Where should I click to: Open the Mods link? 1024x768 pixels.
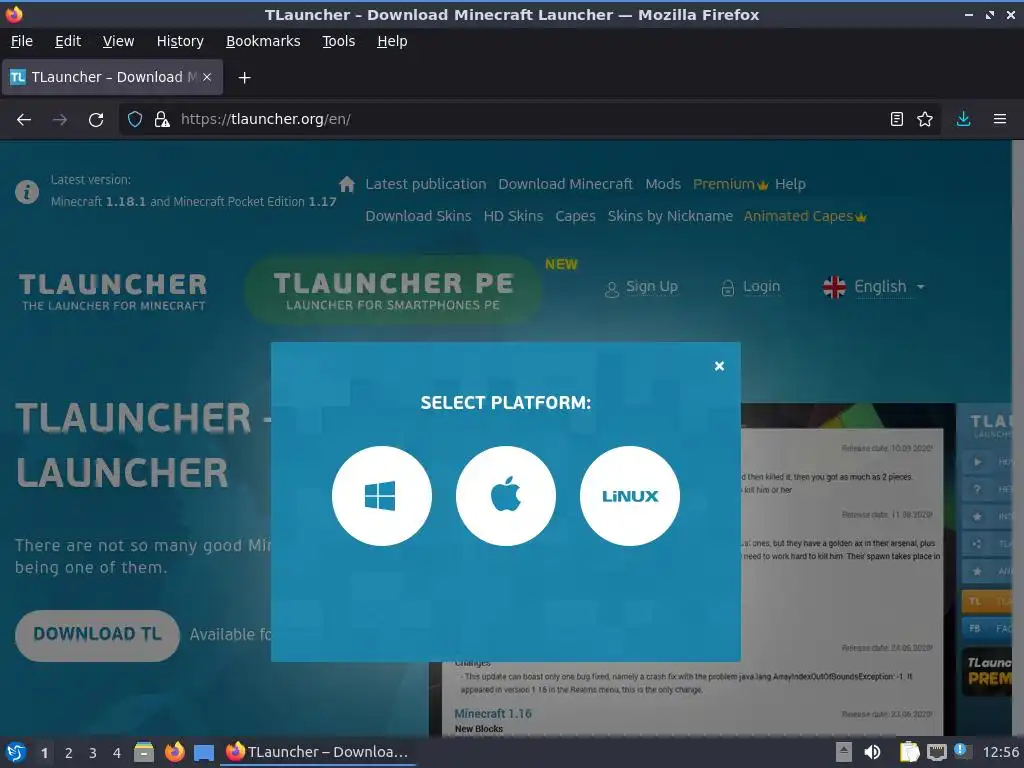click(663, 184)
